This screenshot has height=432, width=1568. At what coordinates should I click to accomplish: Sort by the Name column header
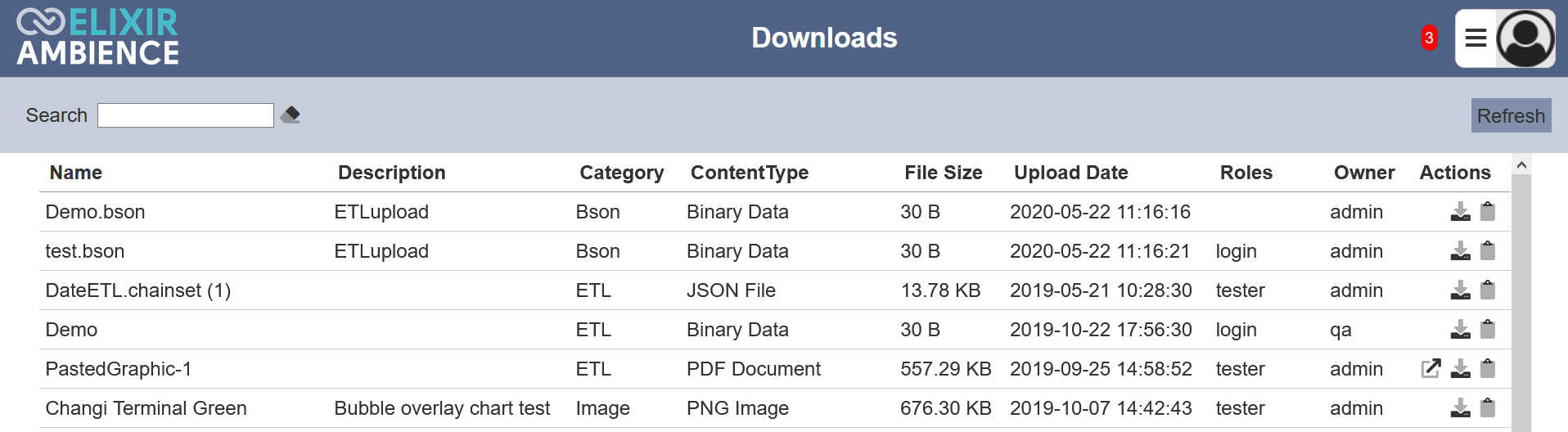[76, 173]
